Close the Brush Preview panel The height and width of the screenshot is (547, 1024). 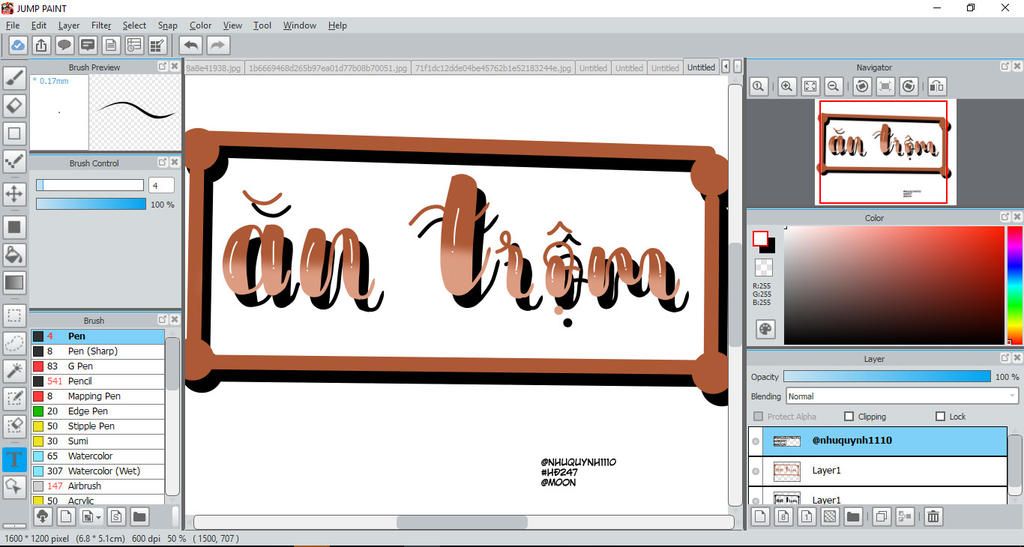174,67
